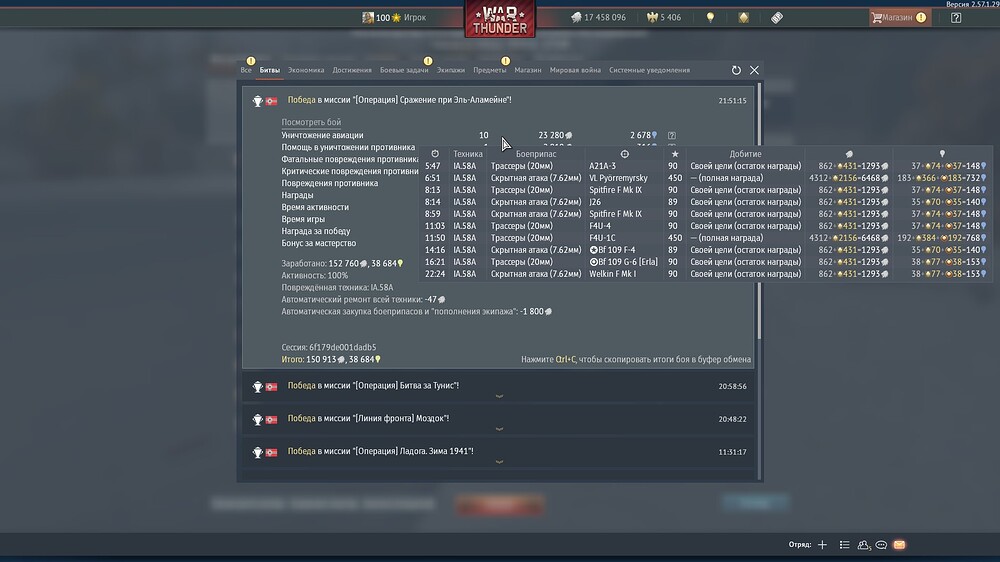Image resolution: width=1000 pixels, height=562 pixels.
Task: Expand the Ладога Зима 1941 entry
Action: point(499,454)
